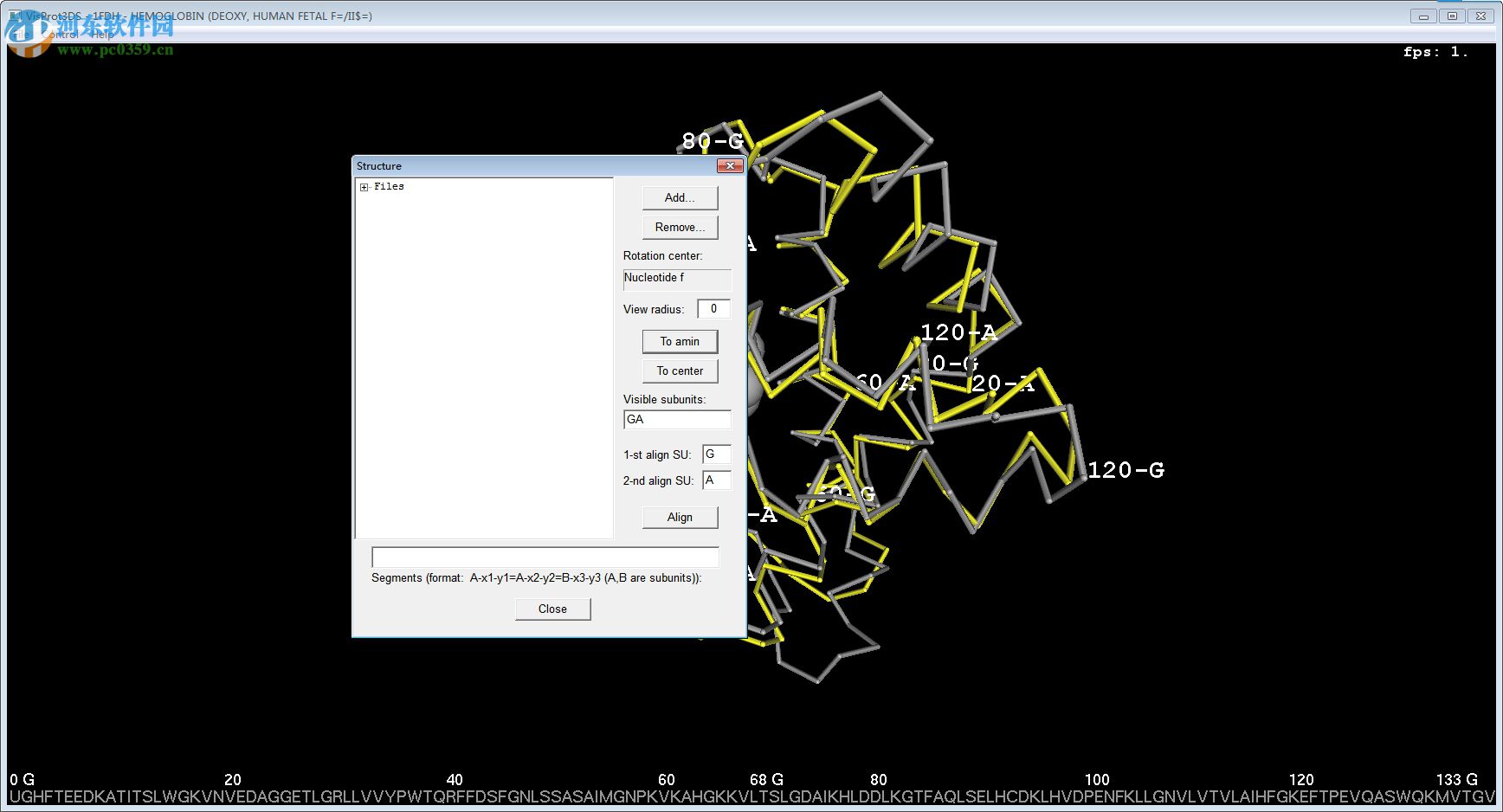The width and height of the screenshot is (1503, 812).
Task: Click the View radius: label
Action: [x=654, y=310]
